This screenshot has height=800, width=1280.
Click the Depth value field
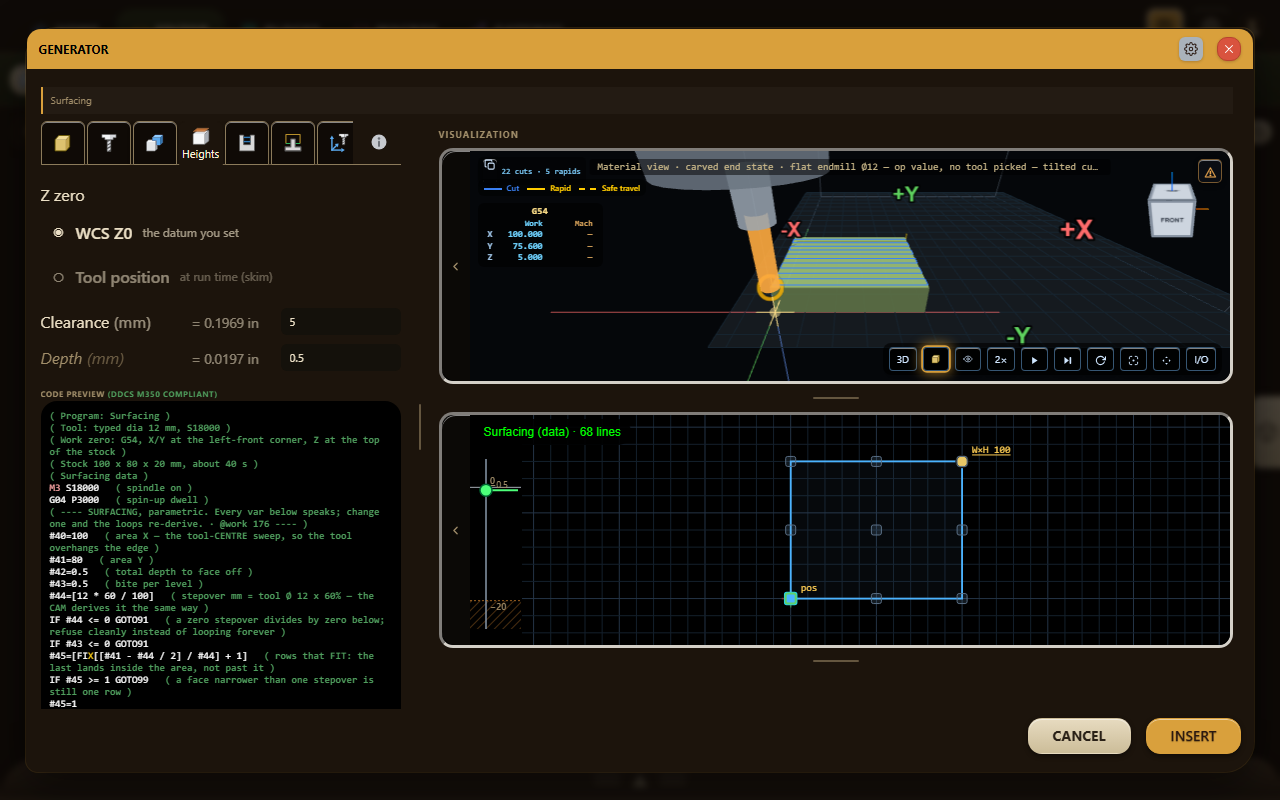pyautogui.click(x=341, y=358)
